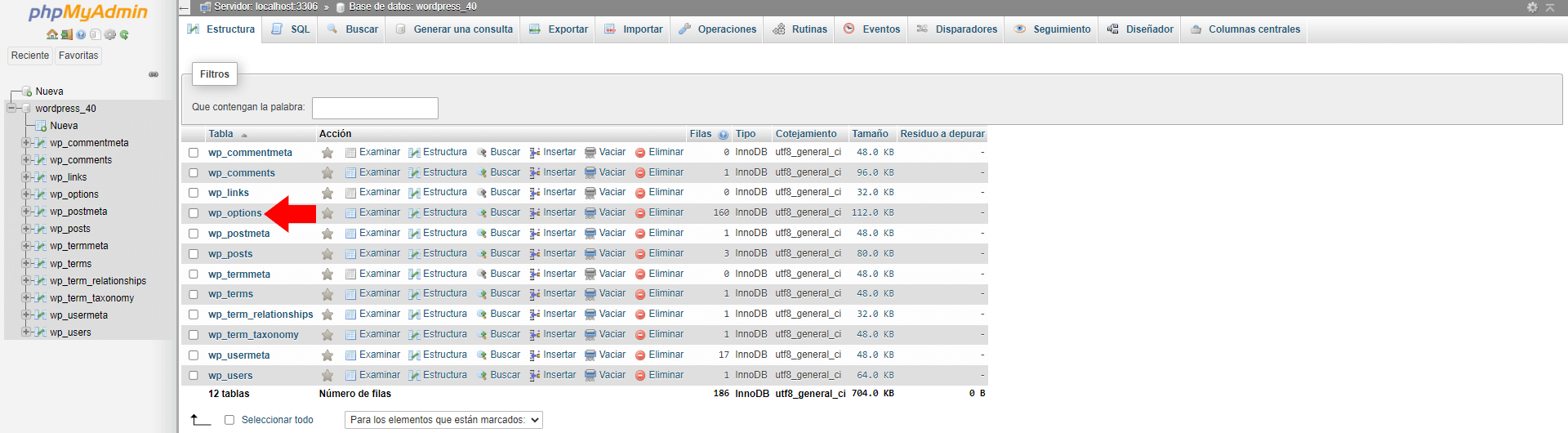Click Insertar for wp_terms
The width and height of the screenshot is (1568, 433).
[x=553, y=293]
